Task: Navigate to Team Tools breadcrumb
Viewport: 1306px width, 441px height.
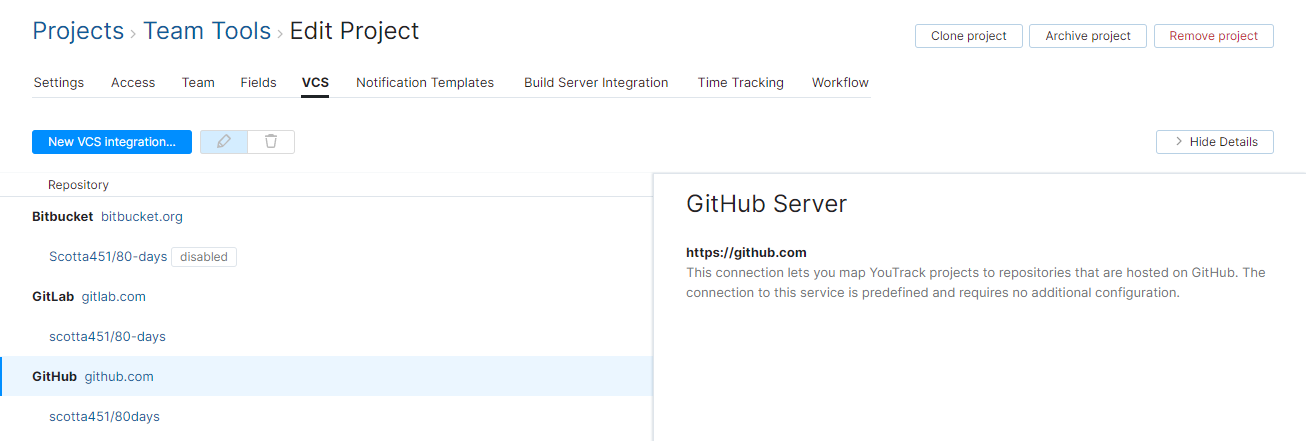Action: point(207,31)
